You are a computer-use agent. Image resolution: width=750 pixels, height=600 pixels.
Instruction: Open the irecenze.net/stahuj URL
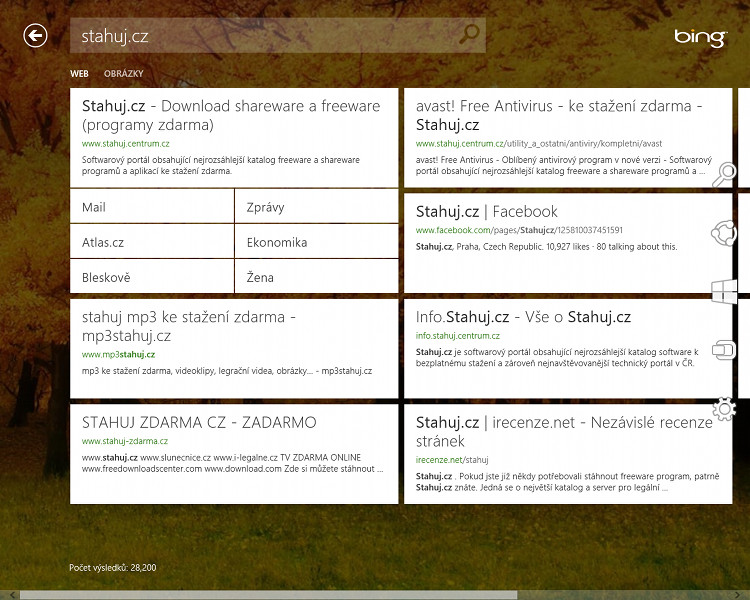point(452,460)
